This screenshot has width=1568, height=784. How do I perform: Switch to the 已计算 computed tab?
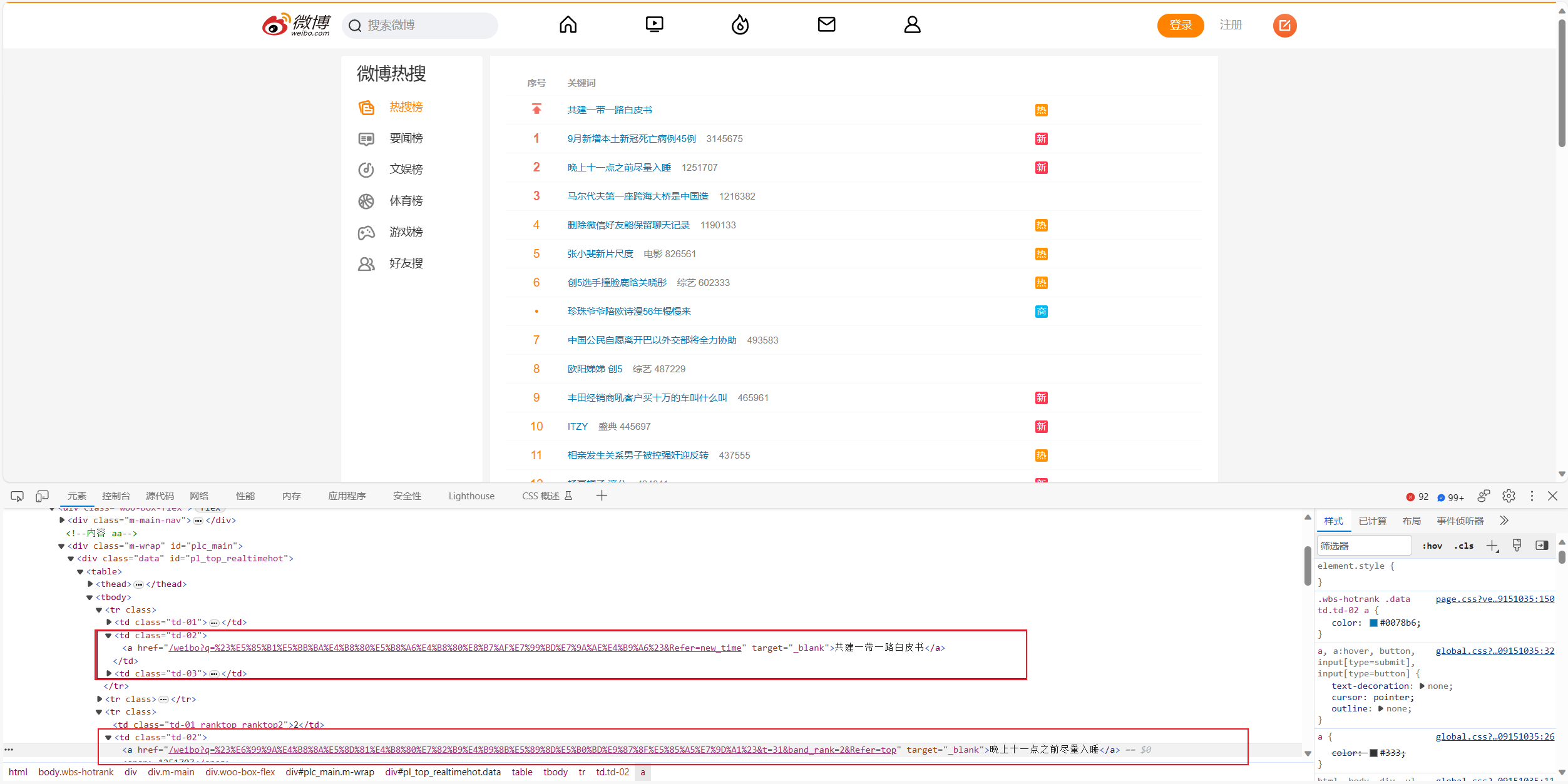(1373, 521)
